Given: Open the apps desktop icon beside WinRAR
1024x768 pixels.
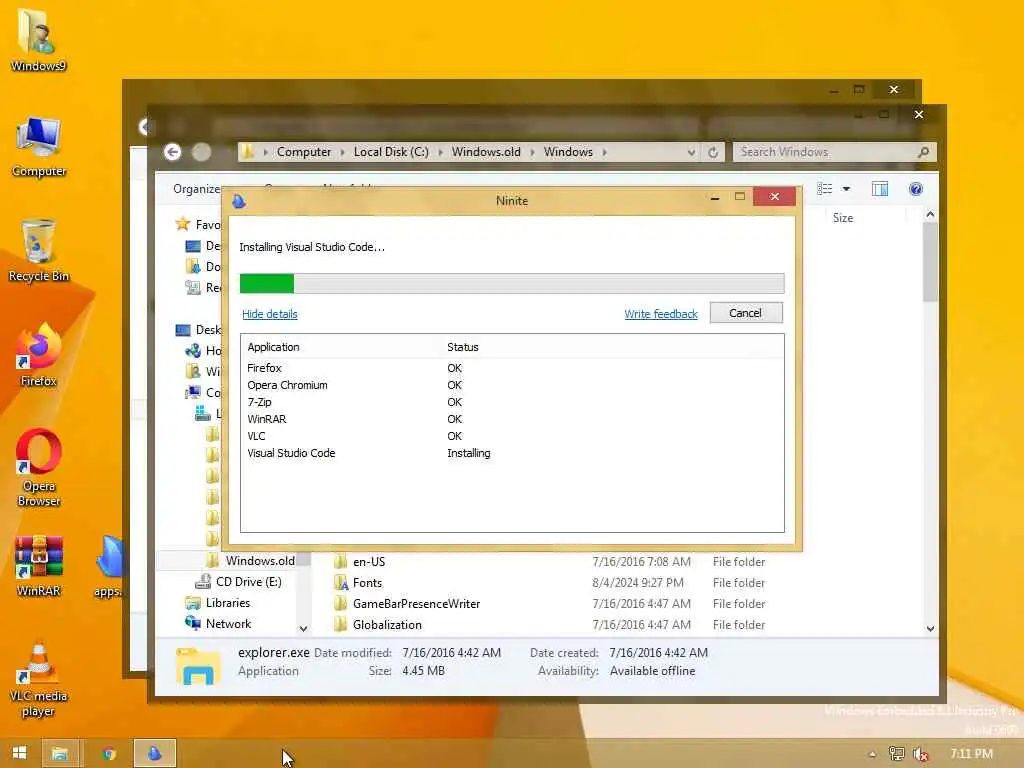Looking at the screenshot, I should point(108,566).
